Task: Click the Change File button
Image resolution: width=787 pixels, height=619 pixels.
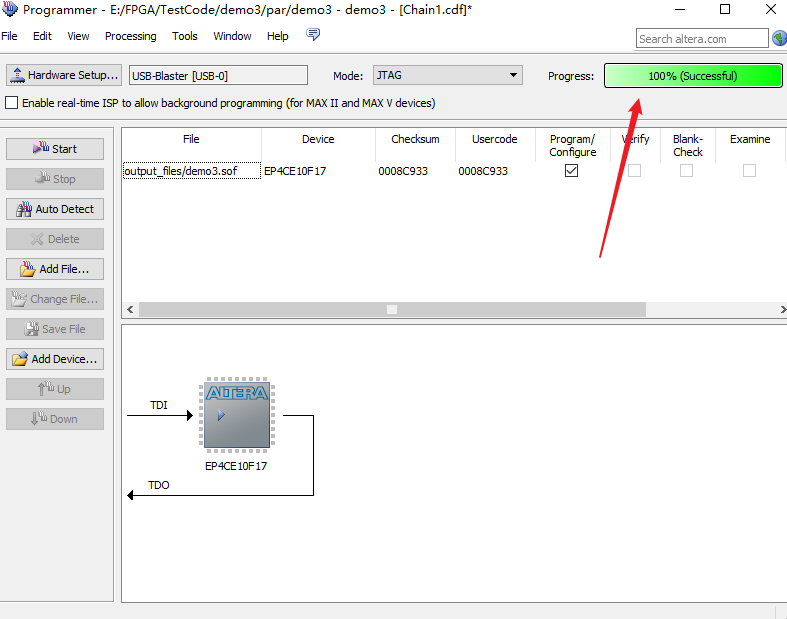Action: (55, 299)
